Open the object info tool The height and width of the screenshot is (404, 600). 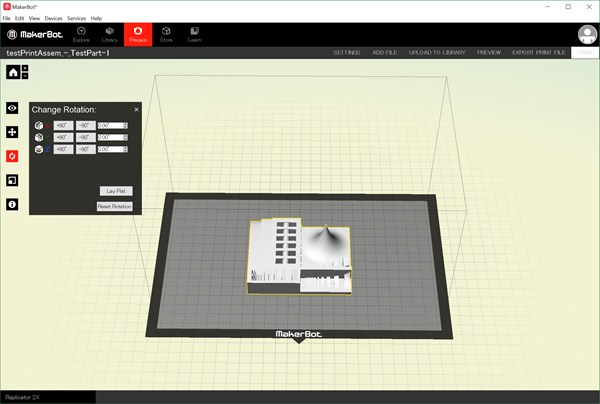coord(12,204)
